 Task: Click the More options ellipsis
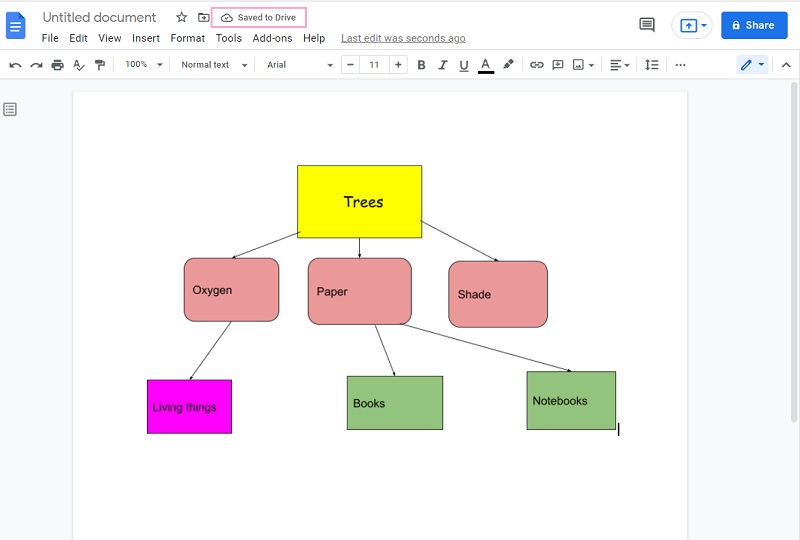[680, 65]
